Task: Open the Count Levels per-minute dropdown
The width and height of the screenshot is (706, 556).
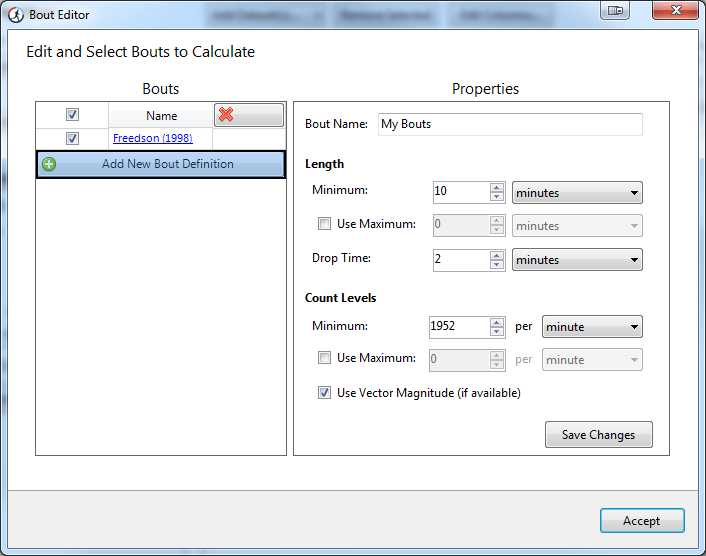Action: point(591,326)
